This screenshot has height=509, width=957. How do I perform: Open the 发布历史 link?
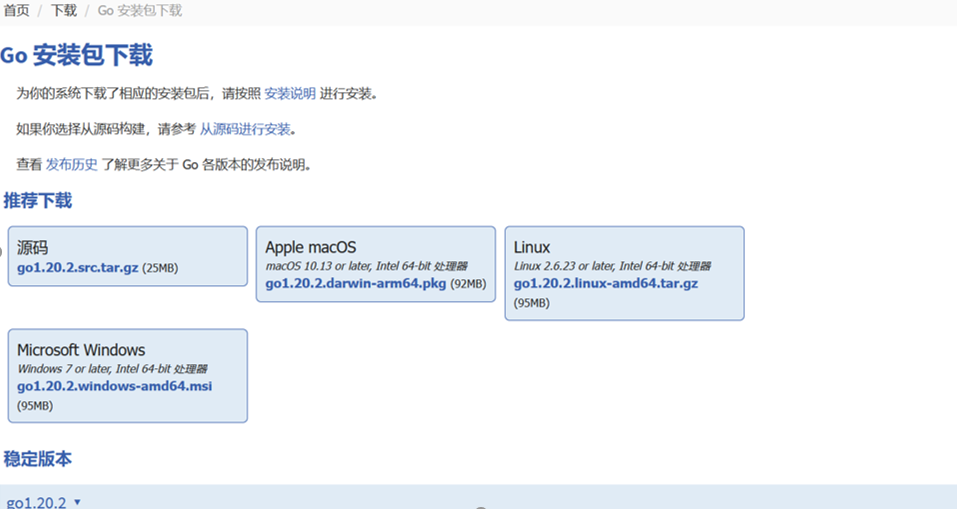pos(71,164)
